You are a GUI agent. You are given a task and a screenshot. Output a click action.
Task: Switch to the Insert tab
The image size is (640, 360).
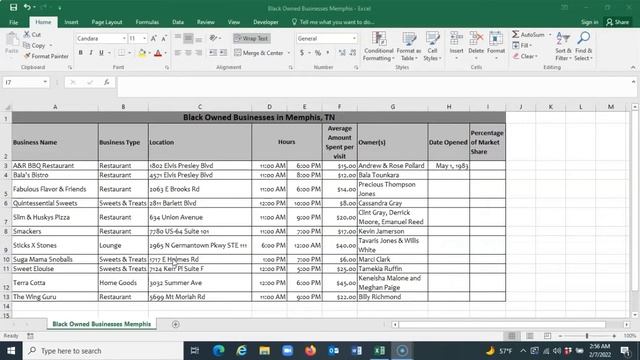(x=71, y=22)
